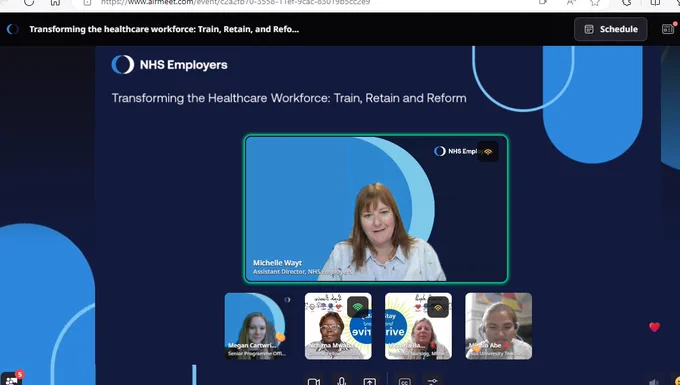Open the stage settings sliders icon
The height and width of the screenshot is (385, 680).
[x=432, y=382]
